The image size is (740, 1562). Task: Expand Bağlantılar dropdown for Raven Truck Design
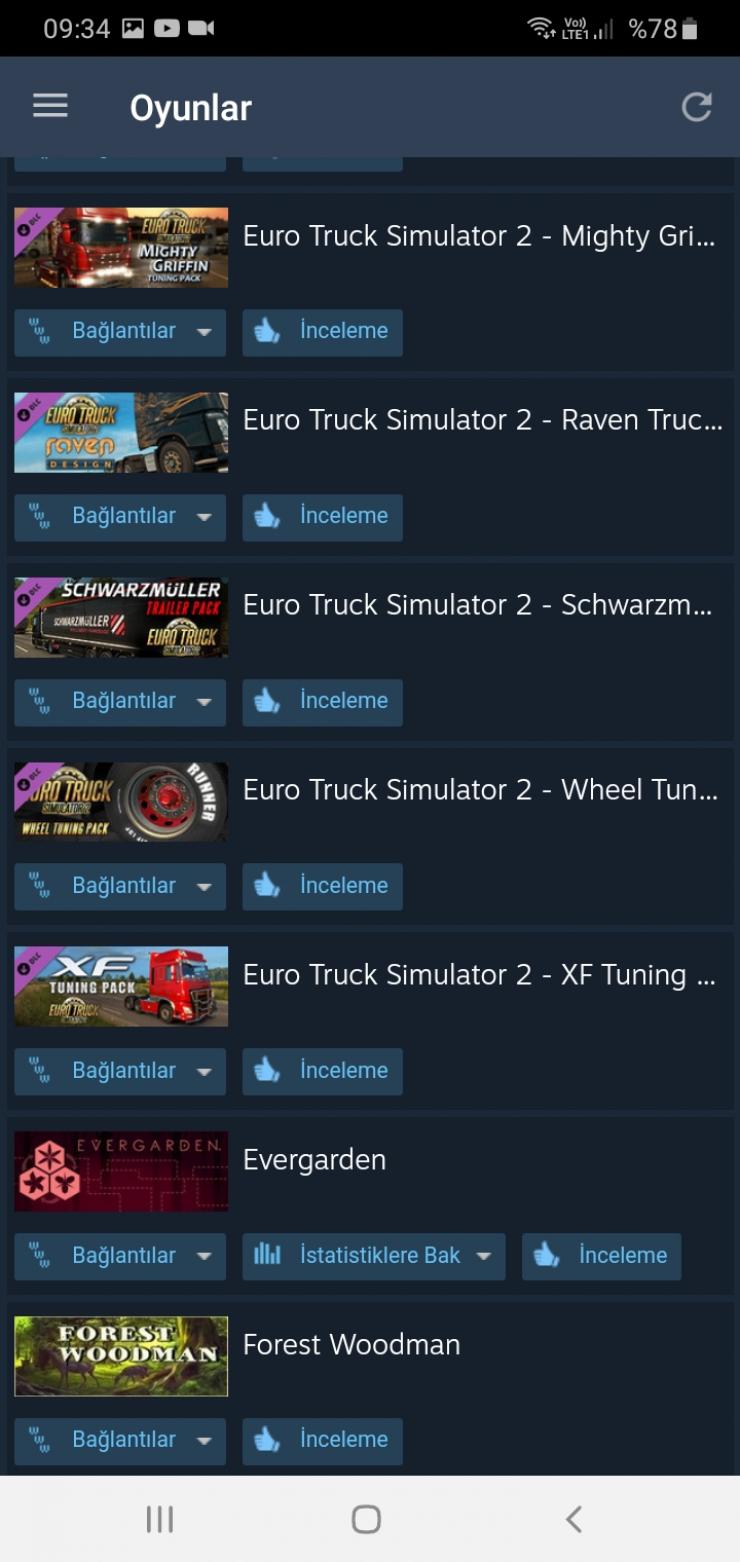(120, 516)
